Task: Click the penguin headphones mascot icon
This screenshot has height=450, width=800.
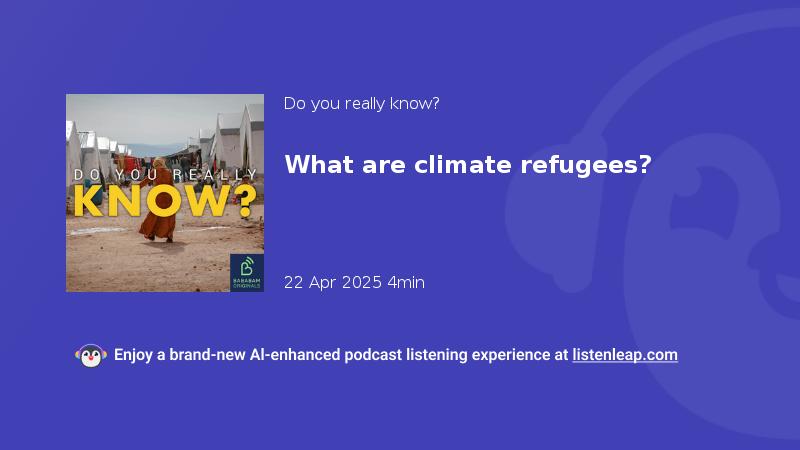Action: [91, 356]
